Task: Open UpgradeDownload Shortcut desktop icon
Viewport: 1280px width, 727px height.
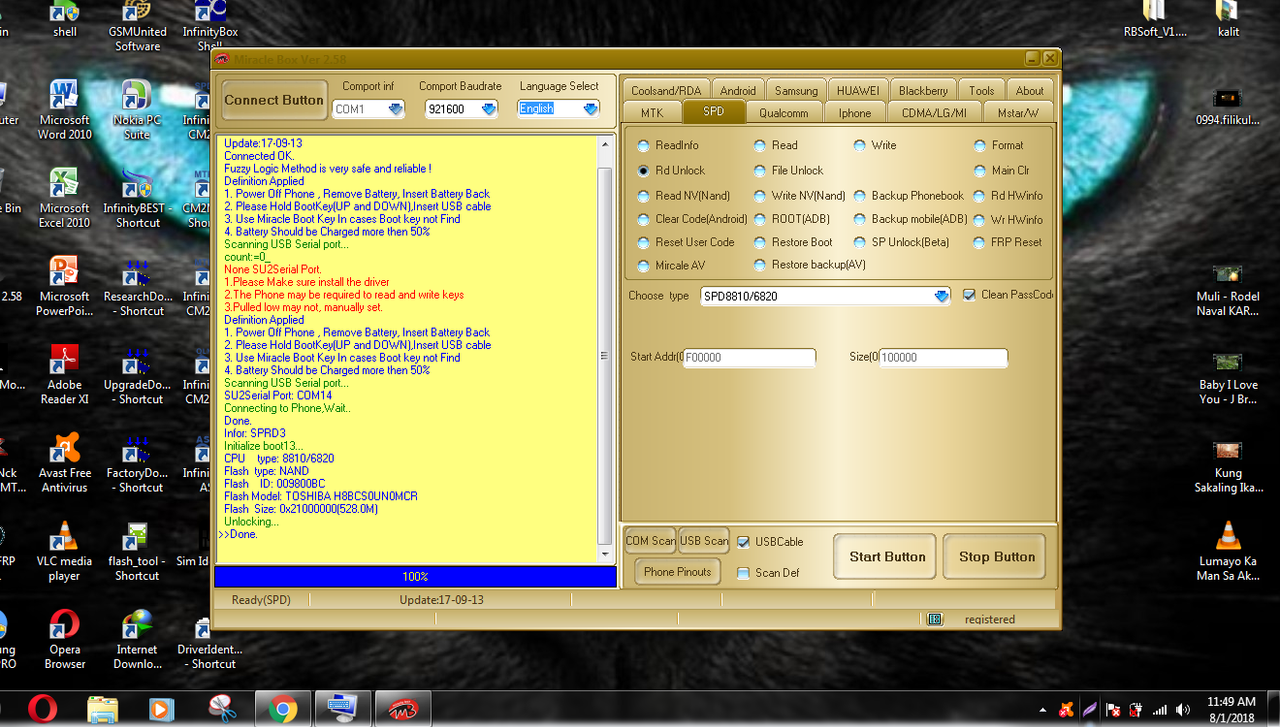Action: 137,374
